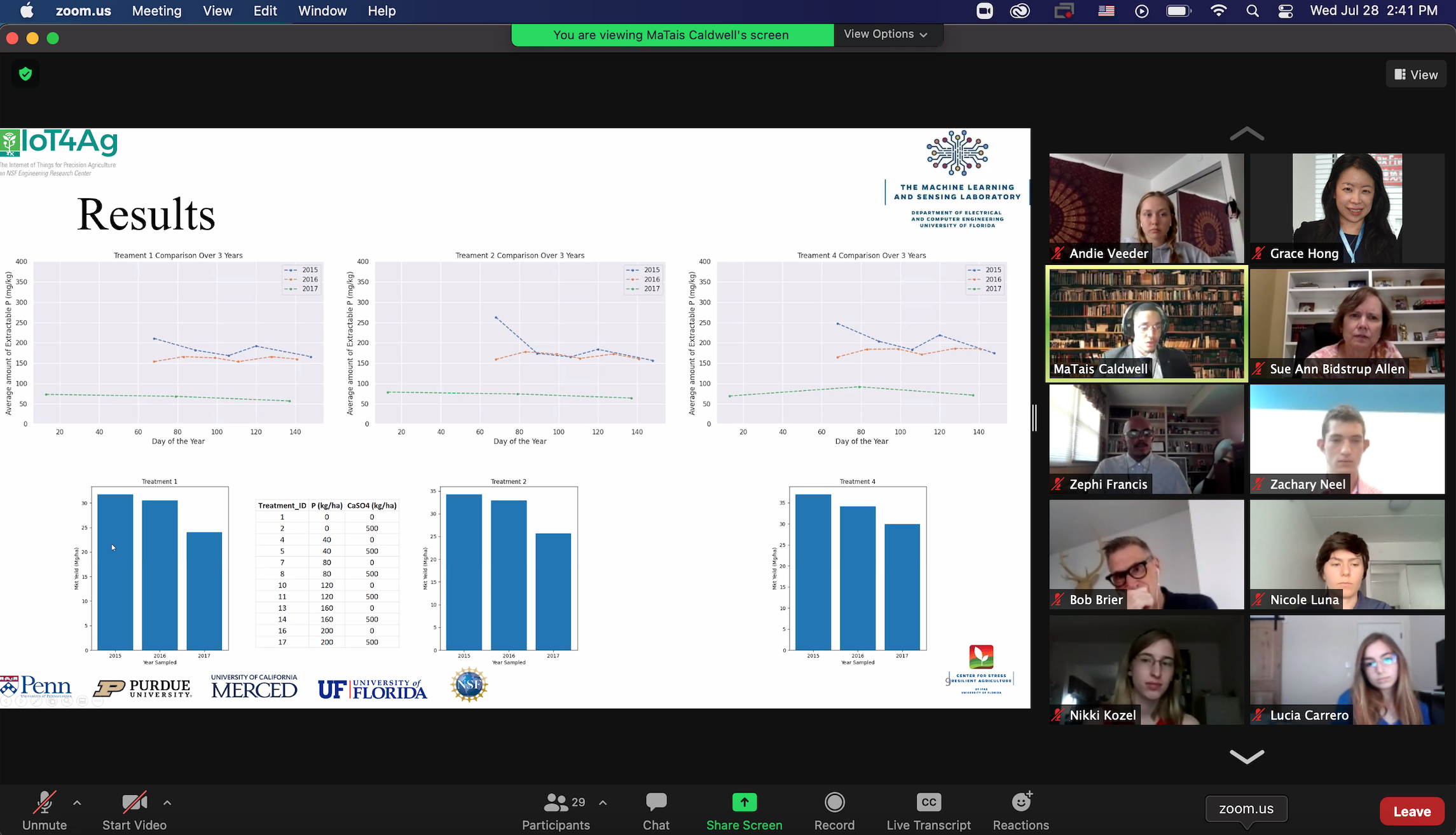Screen dimensions: 1456x835
Task: Open US flag input source menu
Action: [x=1106, y=11]
